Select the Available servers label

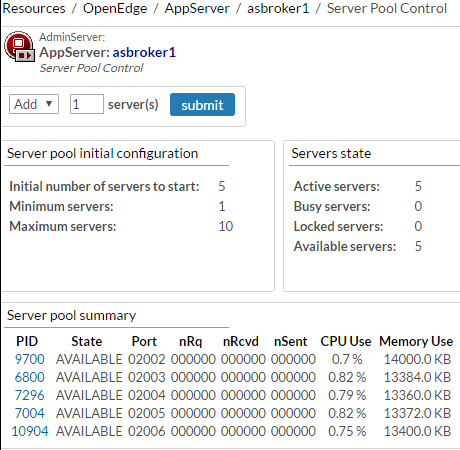tap(345, 246)
